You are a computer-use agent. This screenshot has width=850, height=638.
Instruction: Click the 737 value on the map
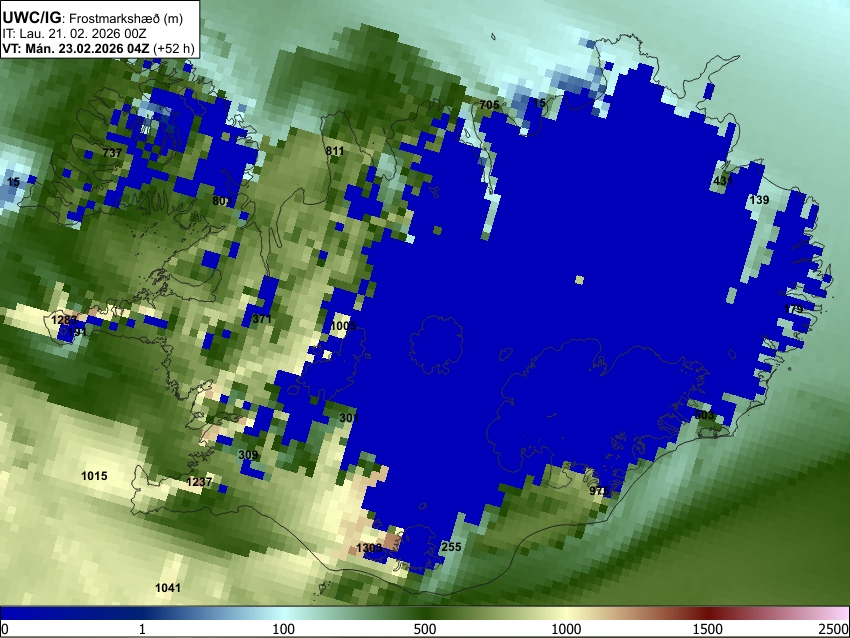(112, 153)
